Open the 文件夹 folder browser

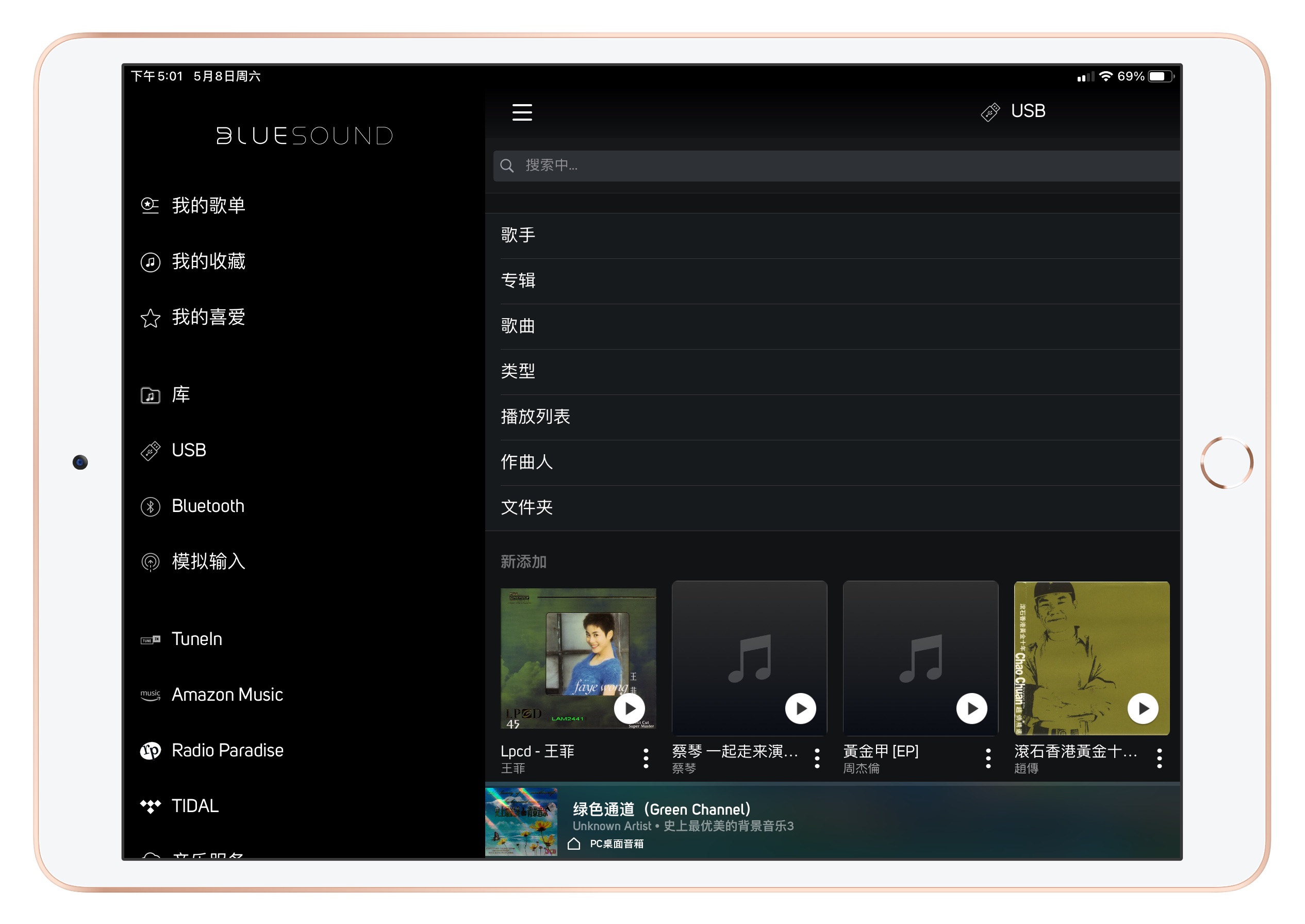click(526, 507)
